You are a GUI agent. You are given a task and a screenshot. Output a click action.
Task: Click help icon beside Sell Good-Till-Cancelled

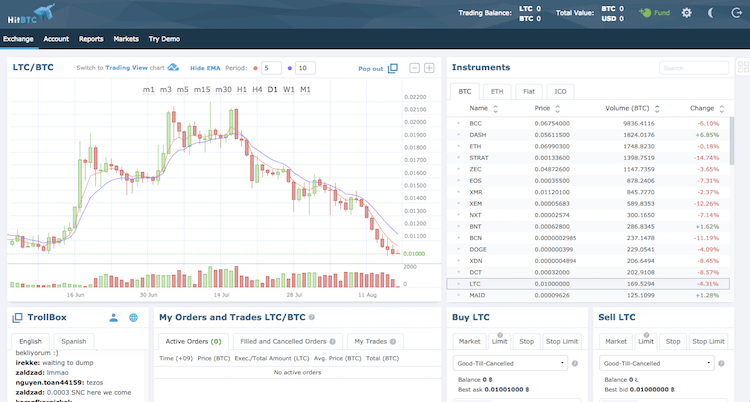[x=721, y=363]
